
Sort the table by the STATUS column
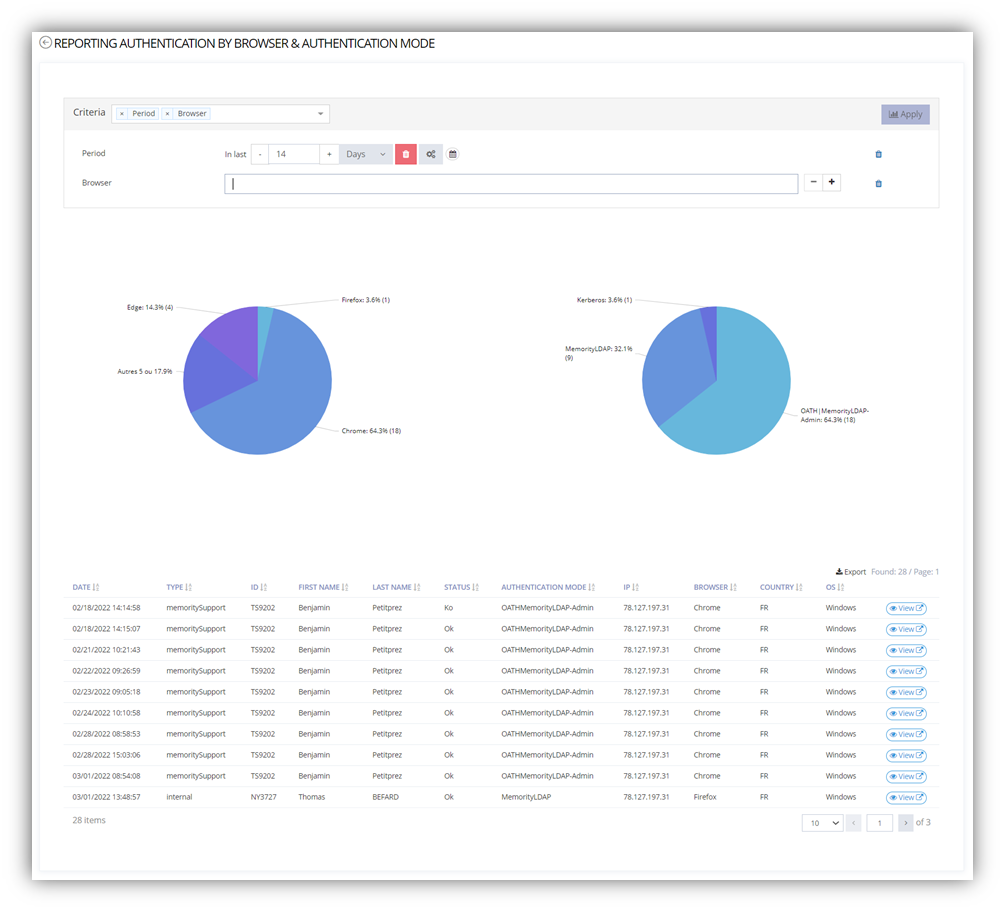tap(462, 587)
